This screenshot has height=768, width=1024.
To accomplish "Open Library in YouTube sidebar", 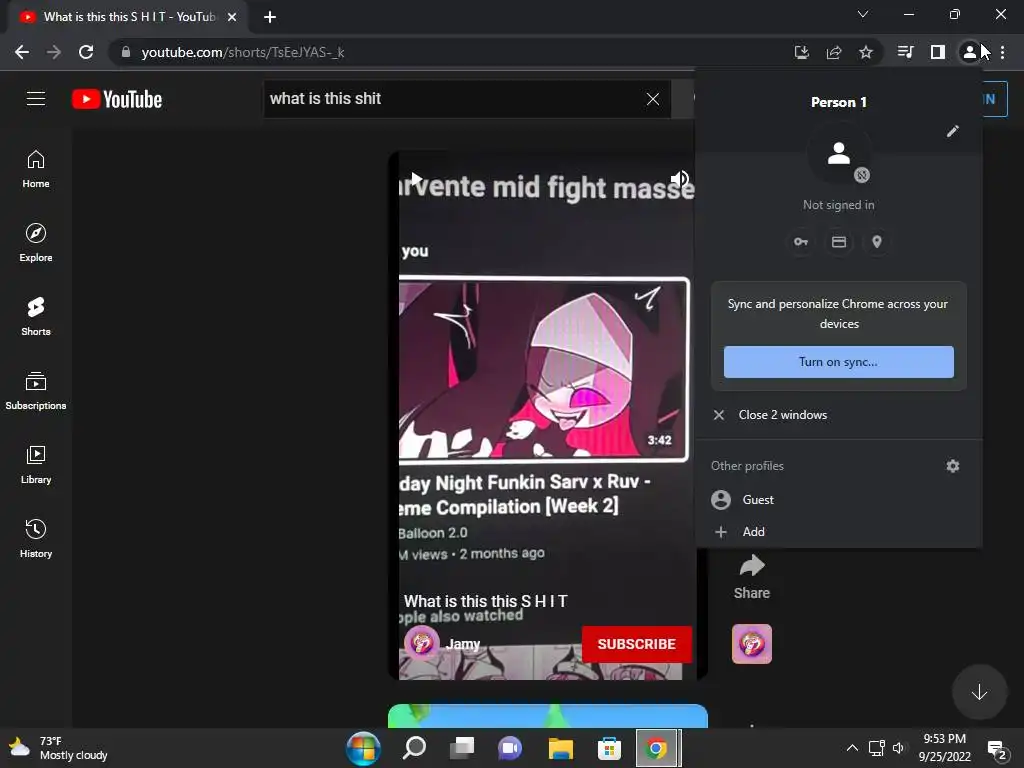I will (x=36, y=465).
